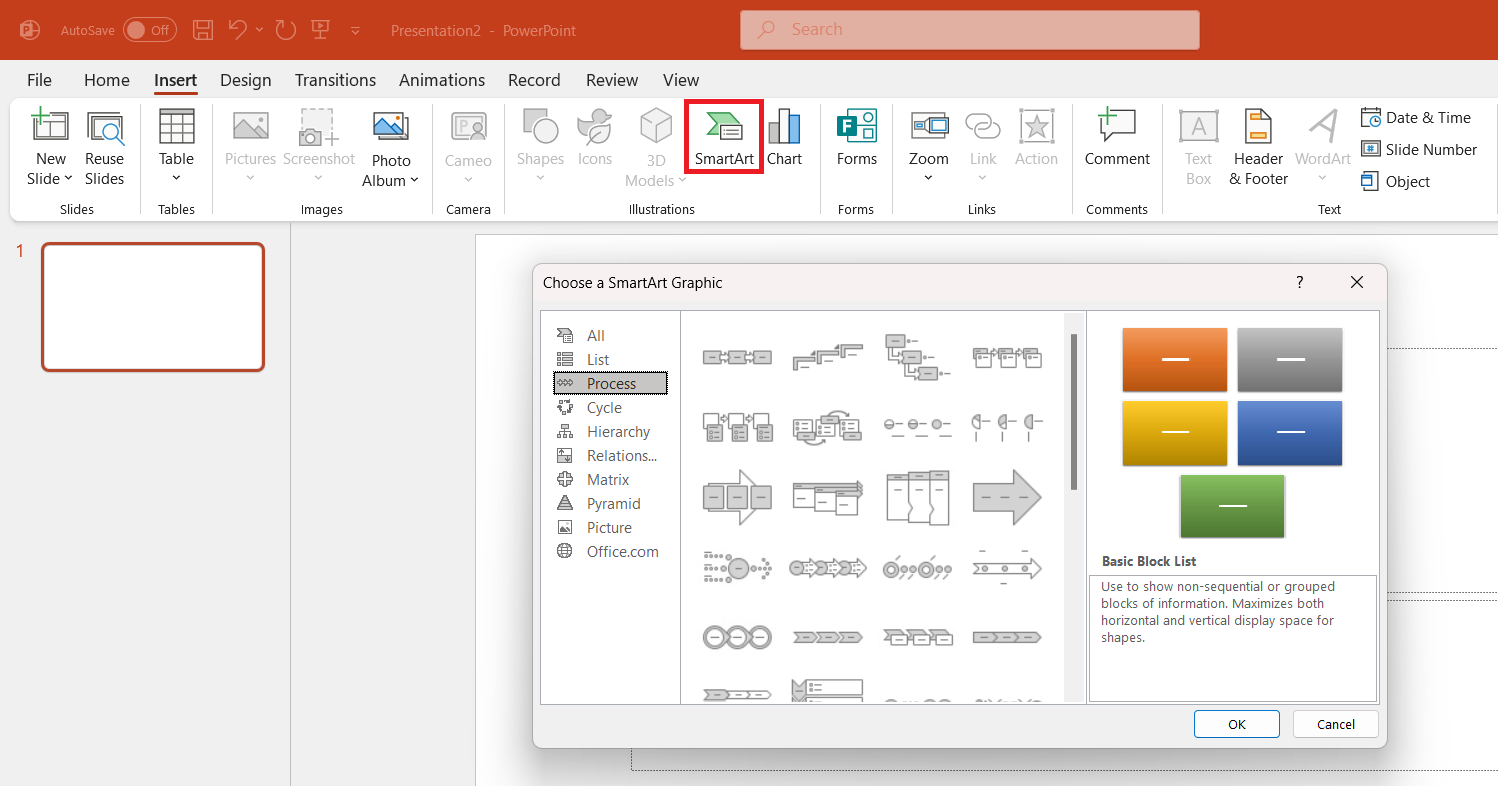The height and width of the screenshot is (786, 1498).
Task: Open the Undo history dropdown arrow
Action: (x=260, y=30)
